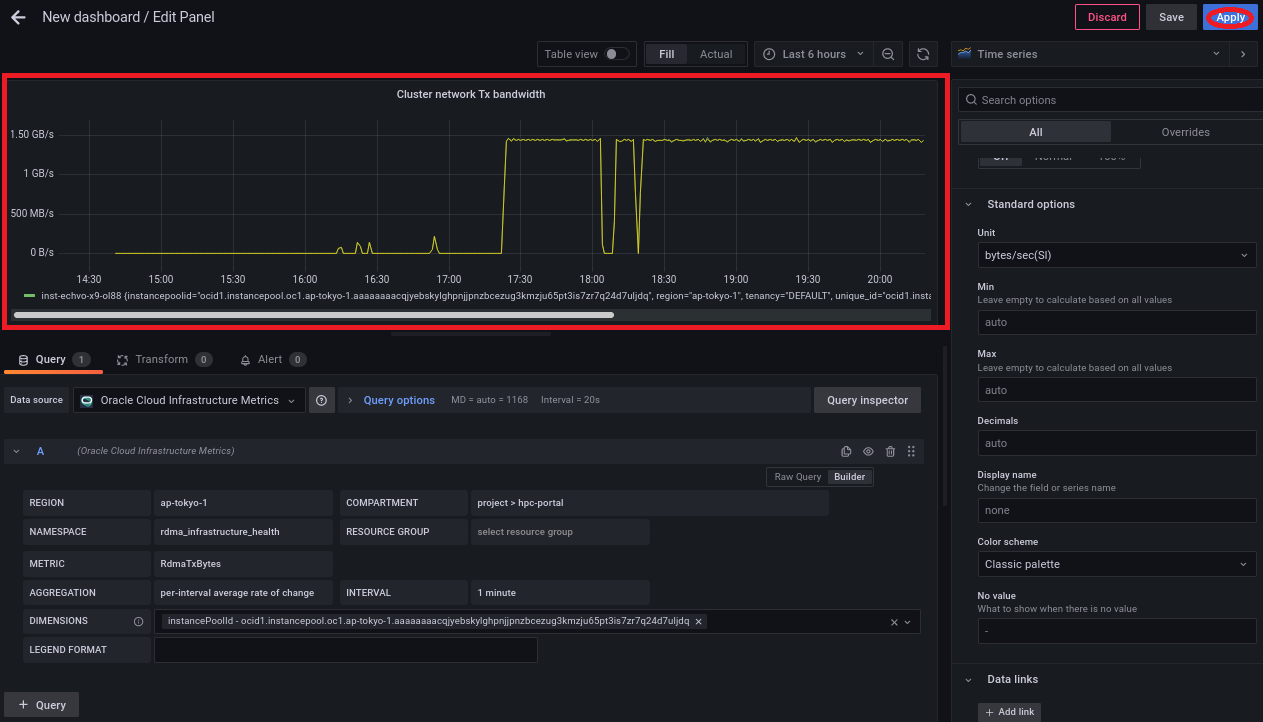
Task: Click the legend's green series color swatch
Action: click(29, 296)
